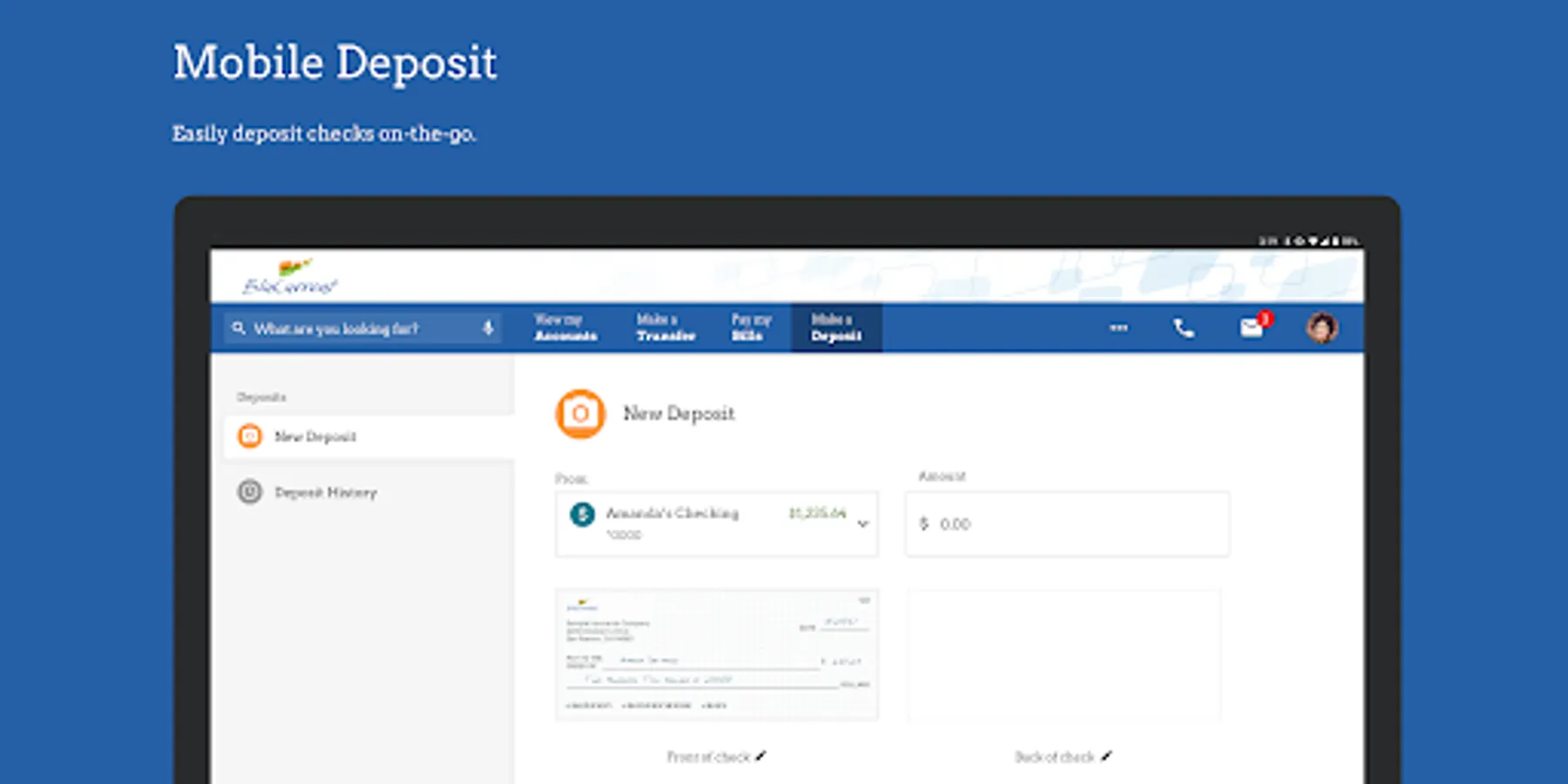This screenshot has width=1568, height=784.
Task: Click the 'Easily deposit checks on-the-go.' subtitle
Action: click(x=324, y=133)
